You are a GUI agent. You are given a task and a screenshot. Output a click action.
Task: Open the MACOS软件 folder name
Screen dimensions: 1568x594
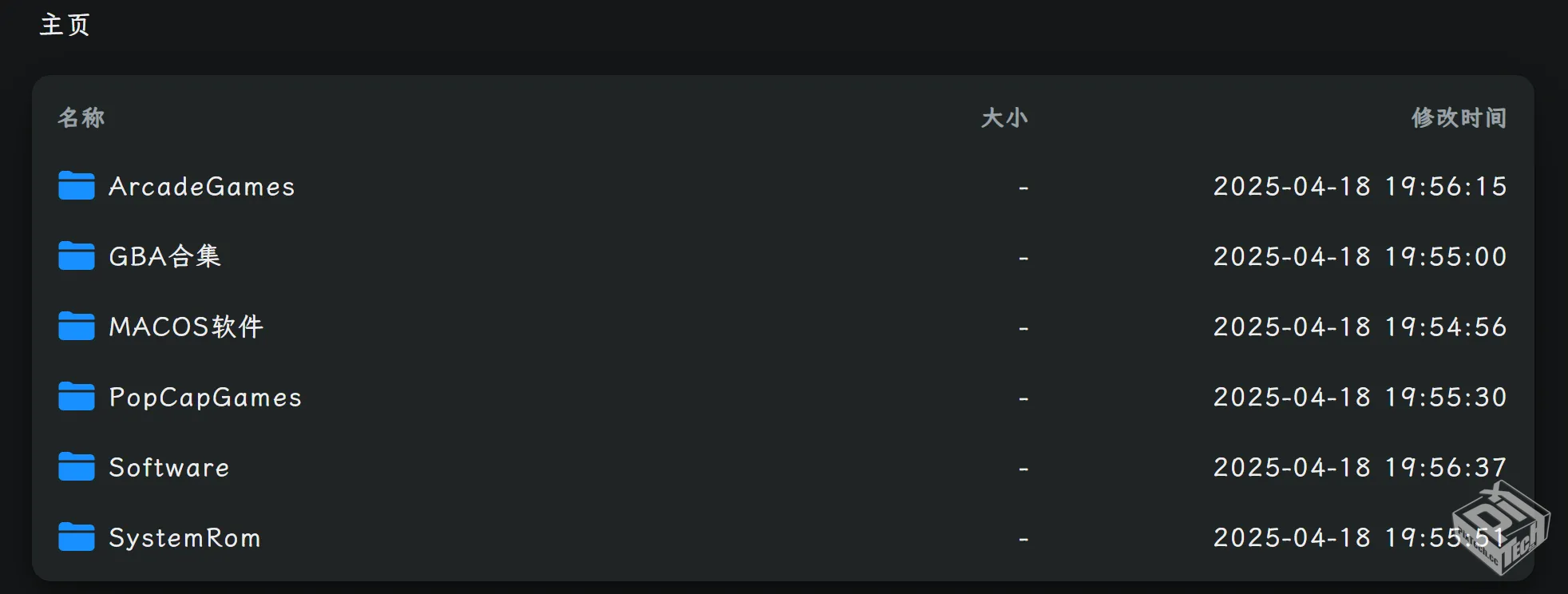click(186, 327)
